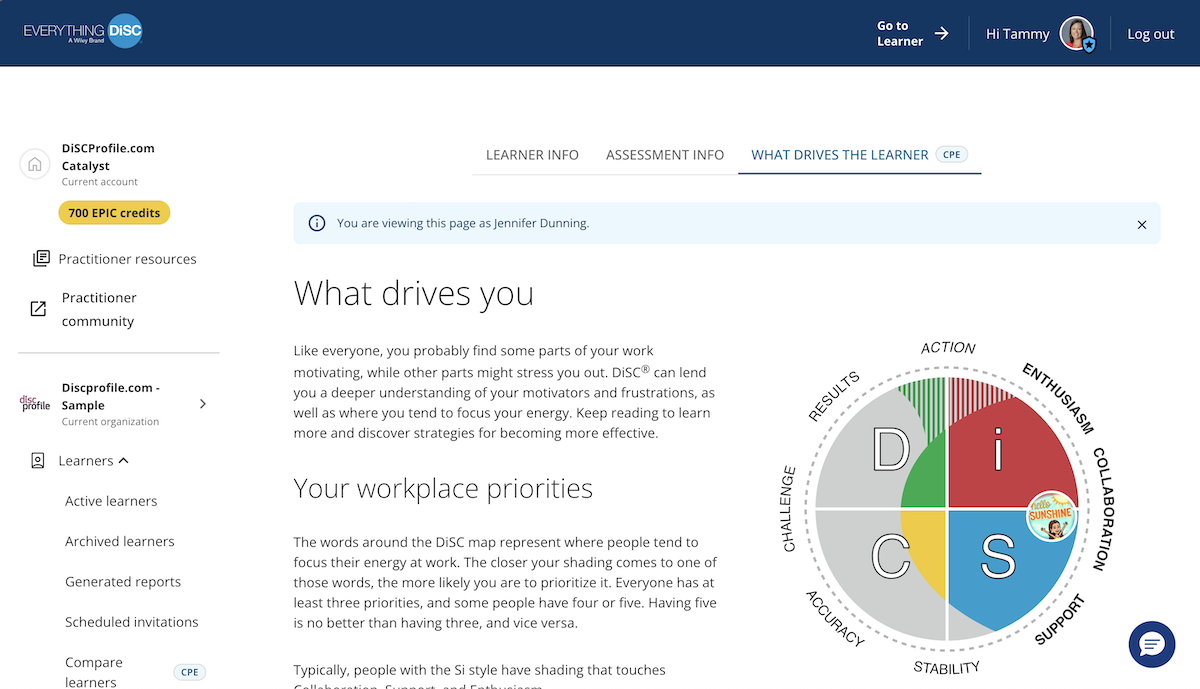Click the CPE badge on the active tab
Screen dimensions: 1200x689
click(951, 155)
